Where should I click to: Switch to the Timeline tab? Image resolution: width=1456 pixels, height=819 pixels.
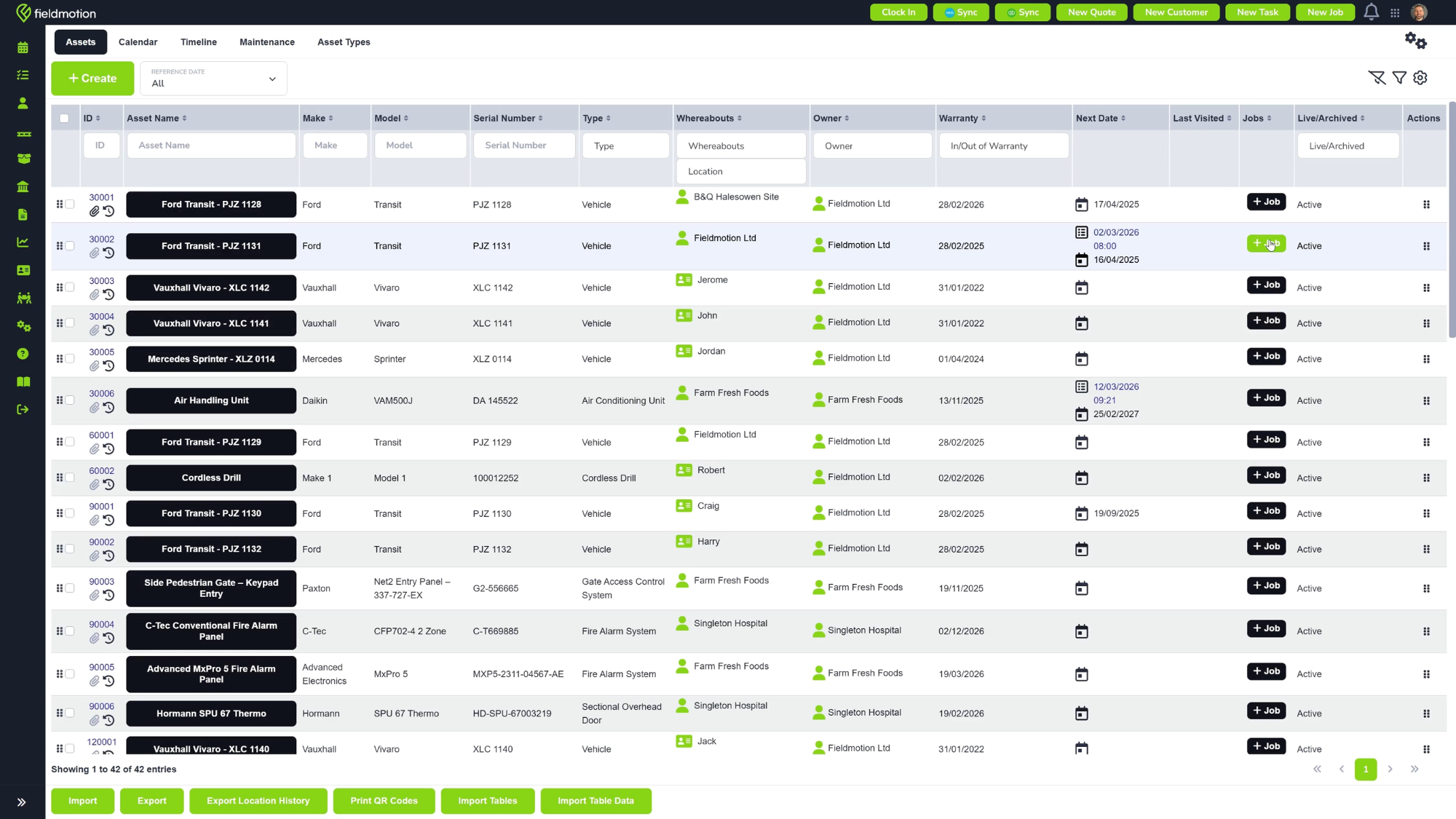(199, 42)
